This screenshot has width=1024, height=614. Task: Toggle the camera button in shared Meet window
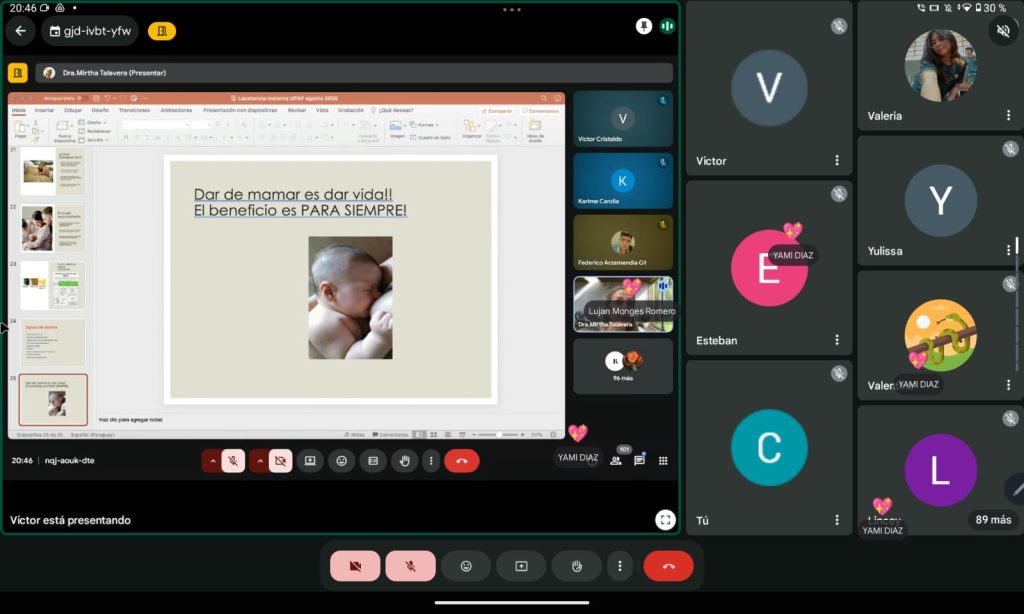[280, 461]
